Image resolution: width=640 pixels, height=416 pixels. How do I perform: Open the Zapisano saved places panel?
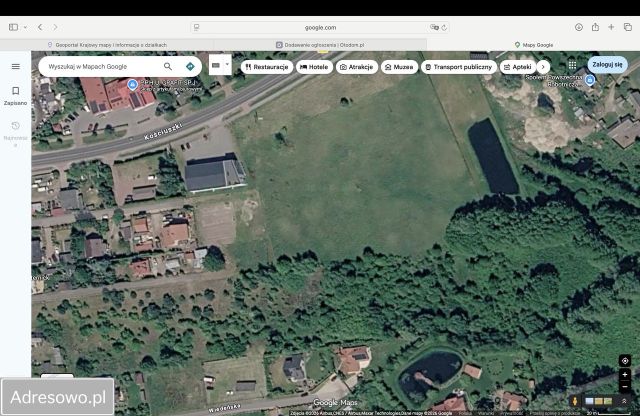(x=16, y=96)
